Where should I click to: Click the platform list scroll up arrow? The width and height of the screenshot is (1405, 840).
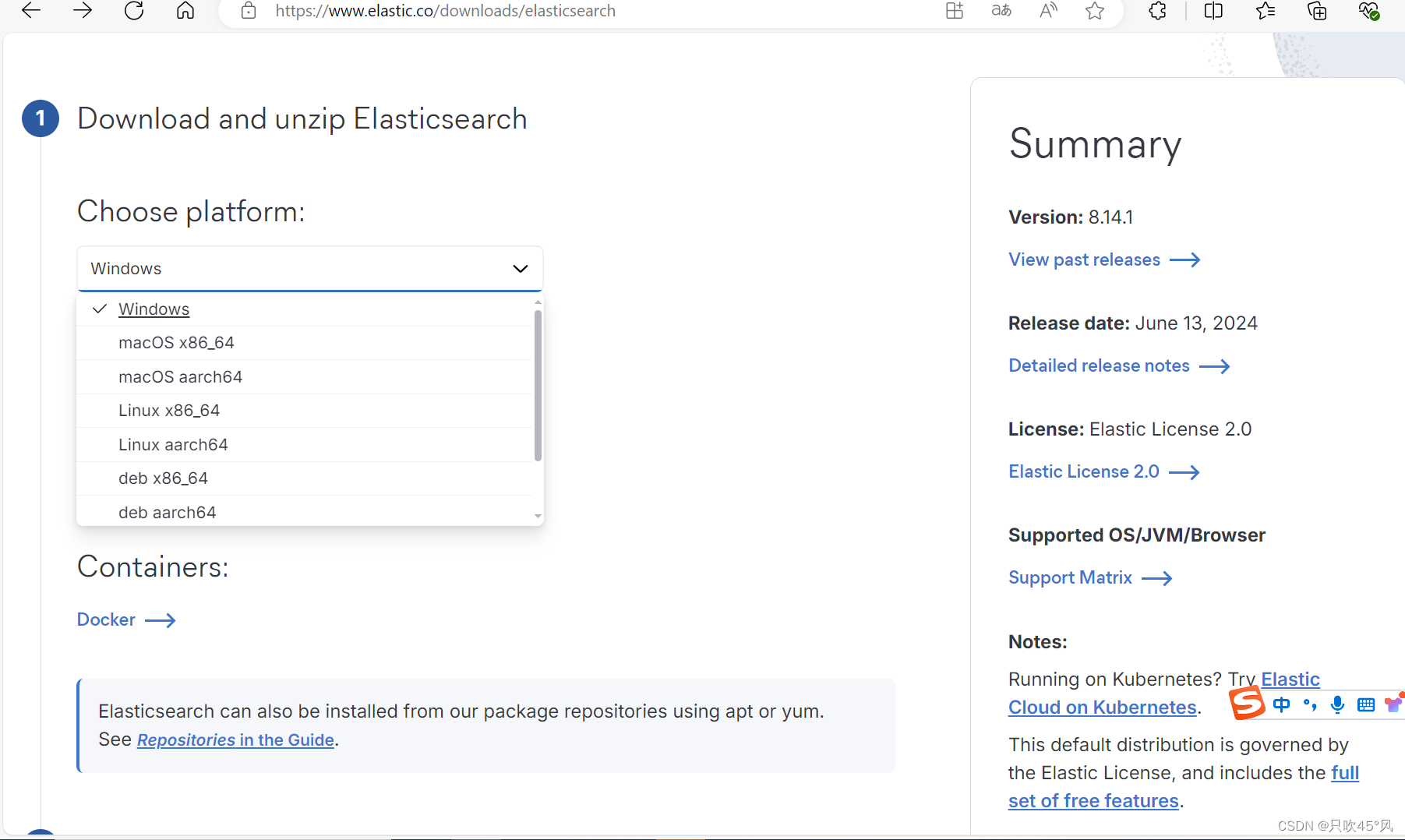[x=538, y=302]
